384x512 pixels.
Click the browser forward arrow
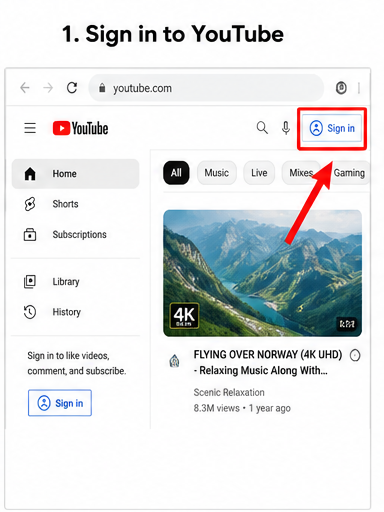[48, 88]
